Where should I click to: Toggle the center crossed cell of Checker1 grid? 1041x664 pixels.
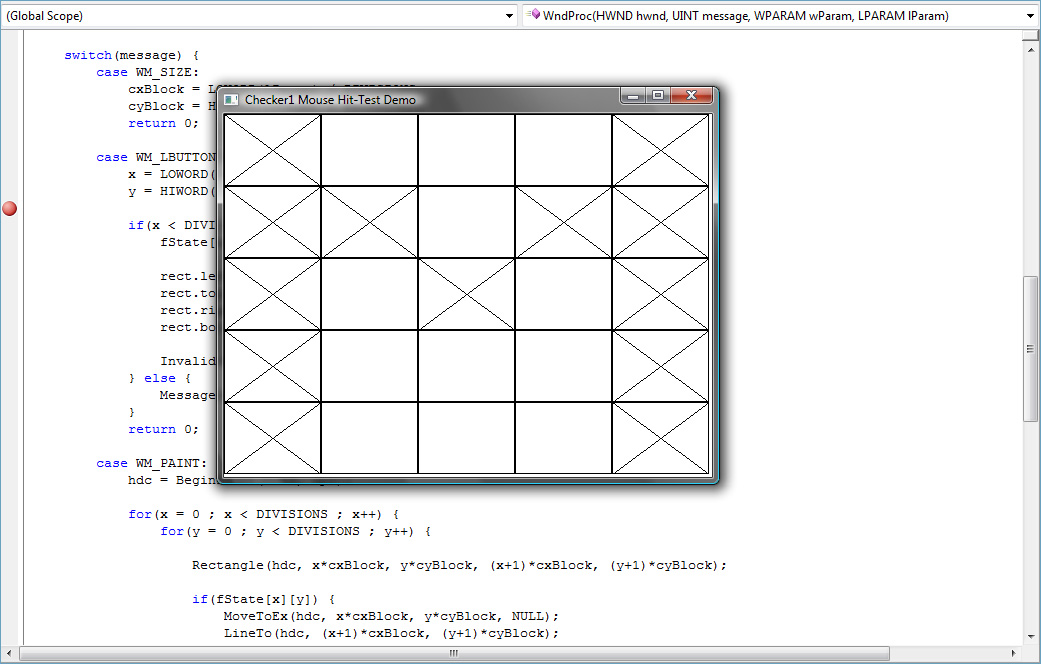pyautogui.click(x=467, y=294)
